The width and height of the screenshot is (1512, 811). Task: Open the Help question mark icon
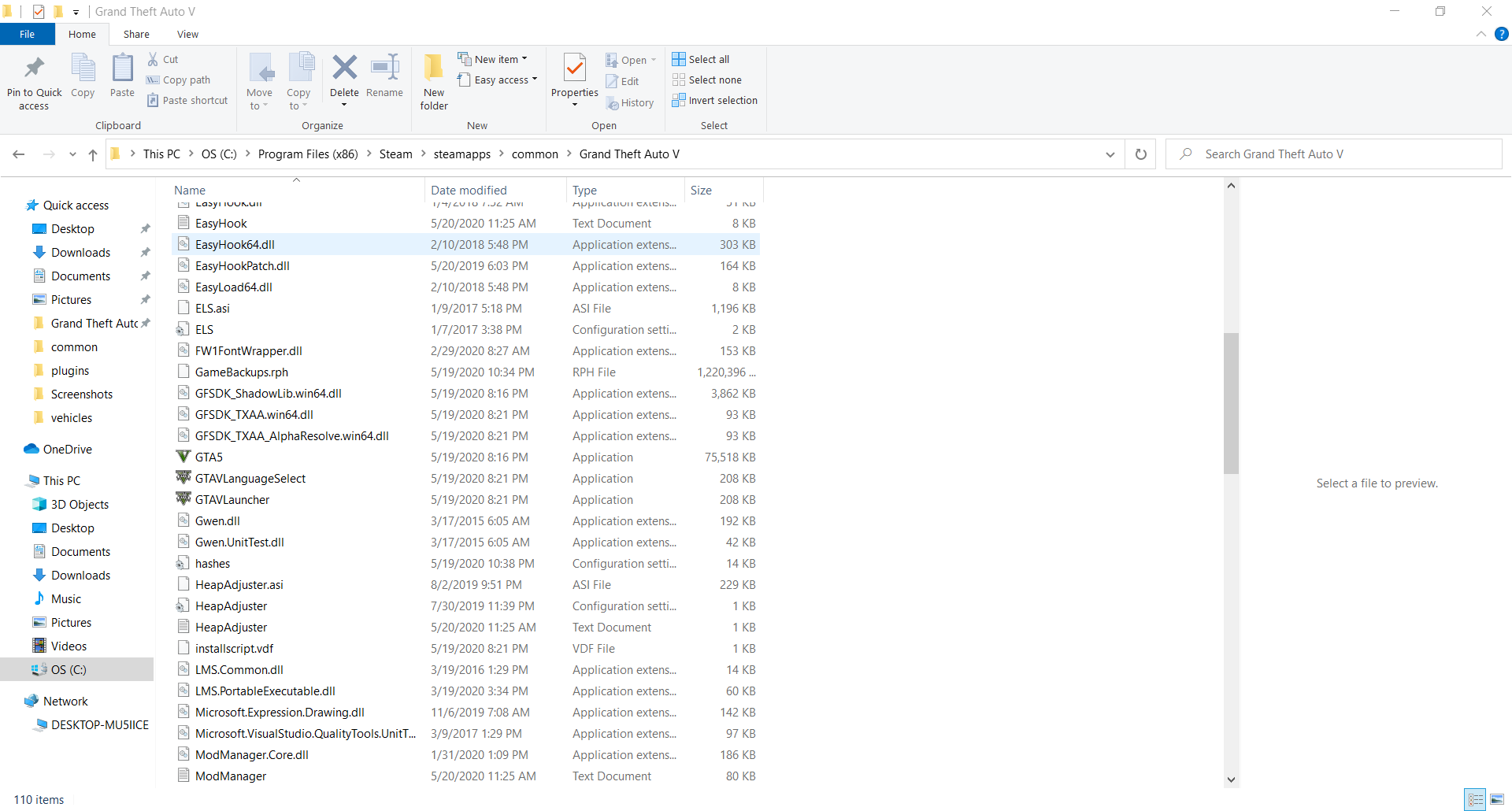tap(1502, 34)
